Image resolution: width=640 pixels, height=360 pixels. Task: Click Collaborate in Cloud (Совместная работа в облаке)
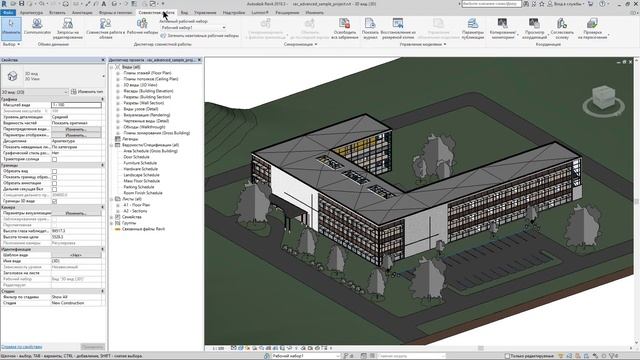tap(105, 29)
